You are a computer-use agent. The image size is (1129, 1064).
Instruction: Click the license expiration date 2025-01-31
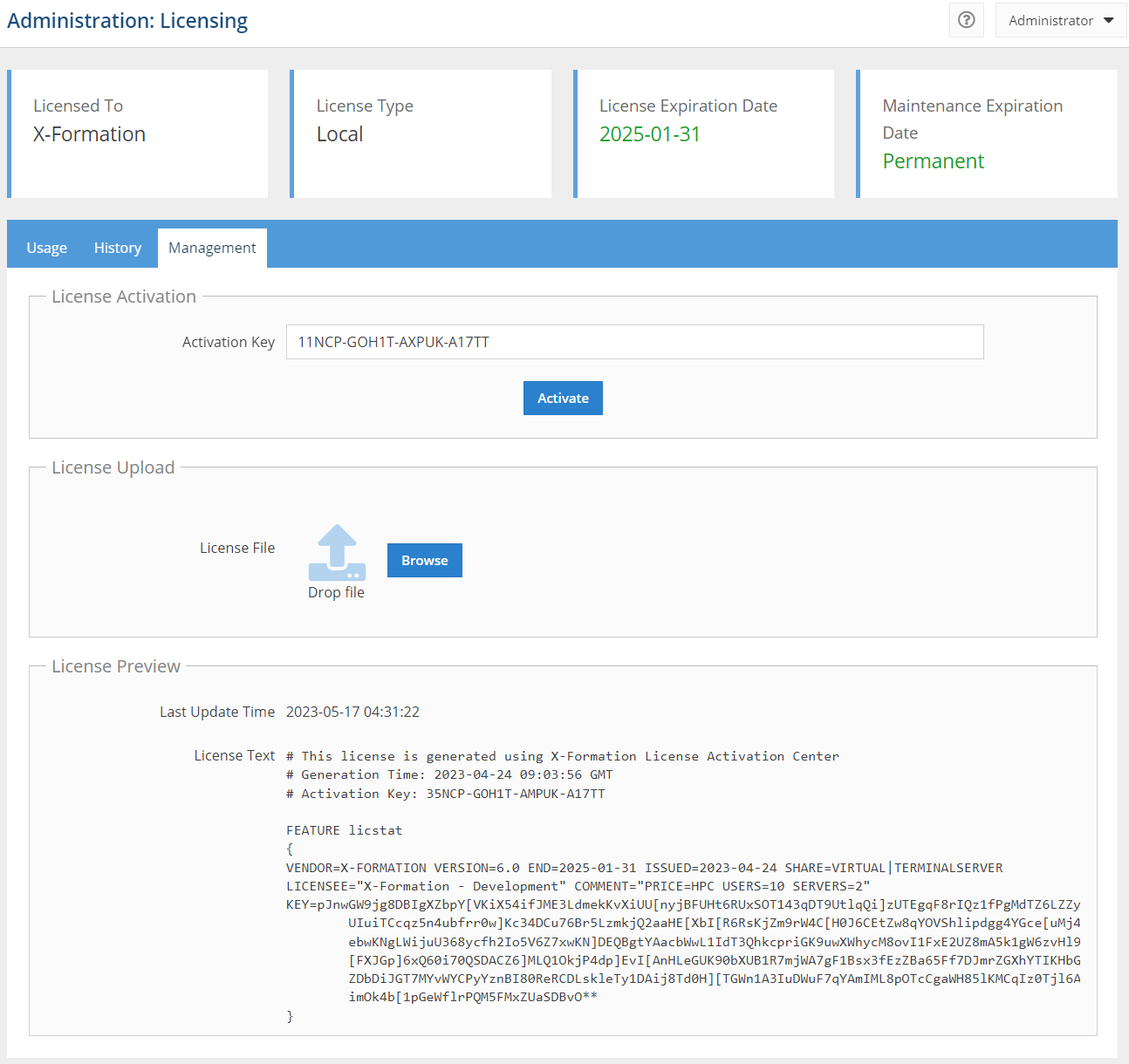pos(650,134)
